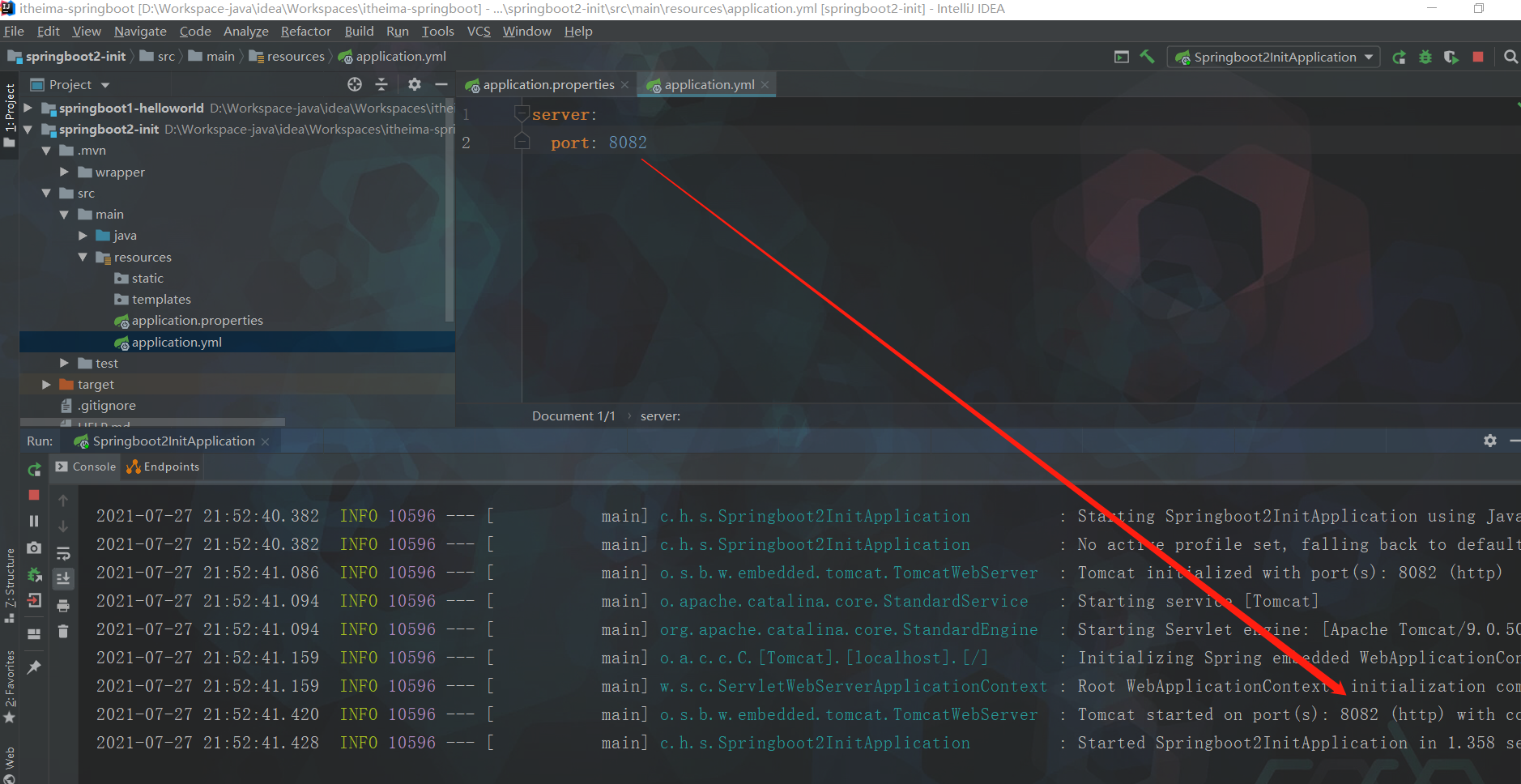Viewport: 1521px width, 784px height.
Task: Collapse the resources folder
Action: (x=83, y=257)
